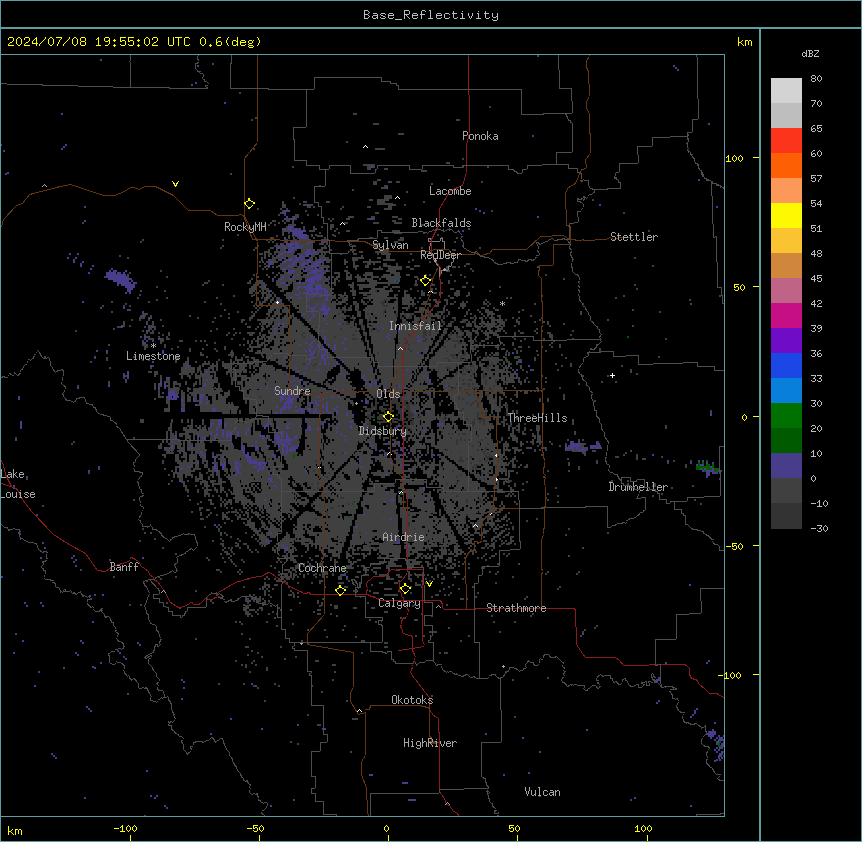Select the Cochrane city label
Screen dimensions: 862x842
(x=322, y=568)
